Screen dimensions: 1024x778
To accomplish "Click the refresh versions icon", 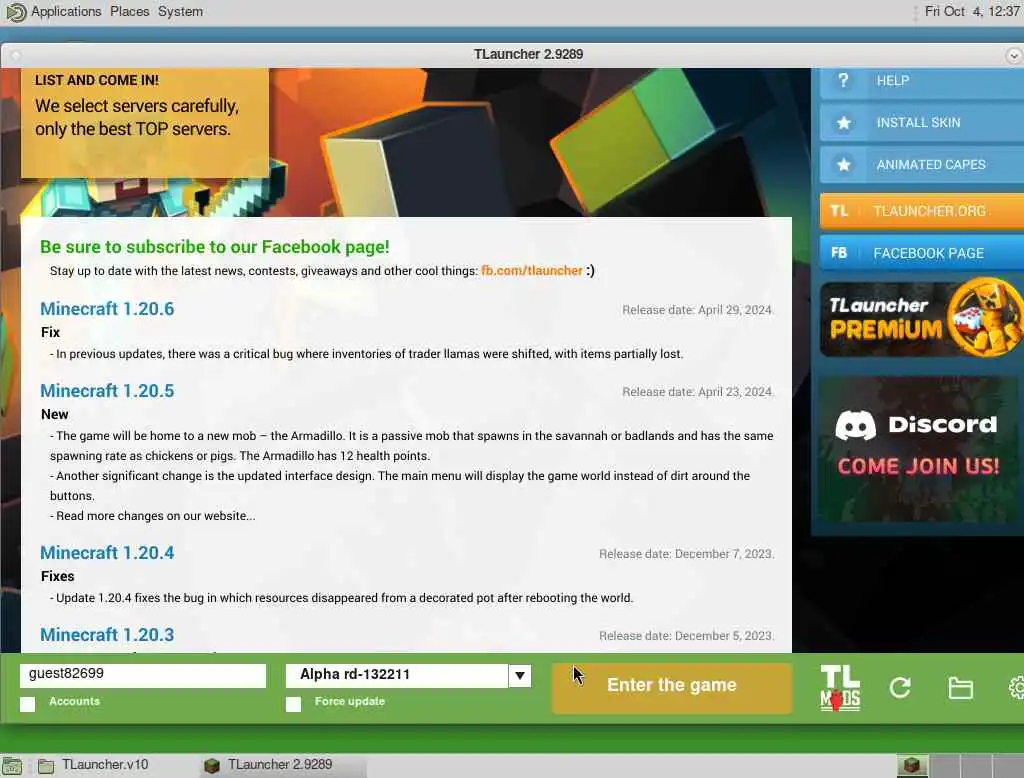I will (900, 687).
